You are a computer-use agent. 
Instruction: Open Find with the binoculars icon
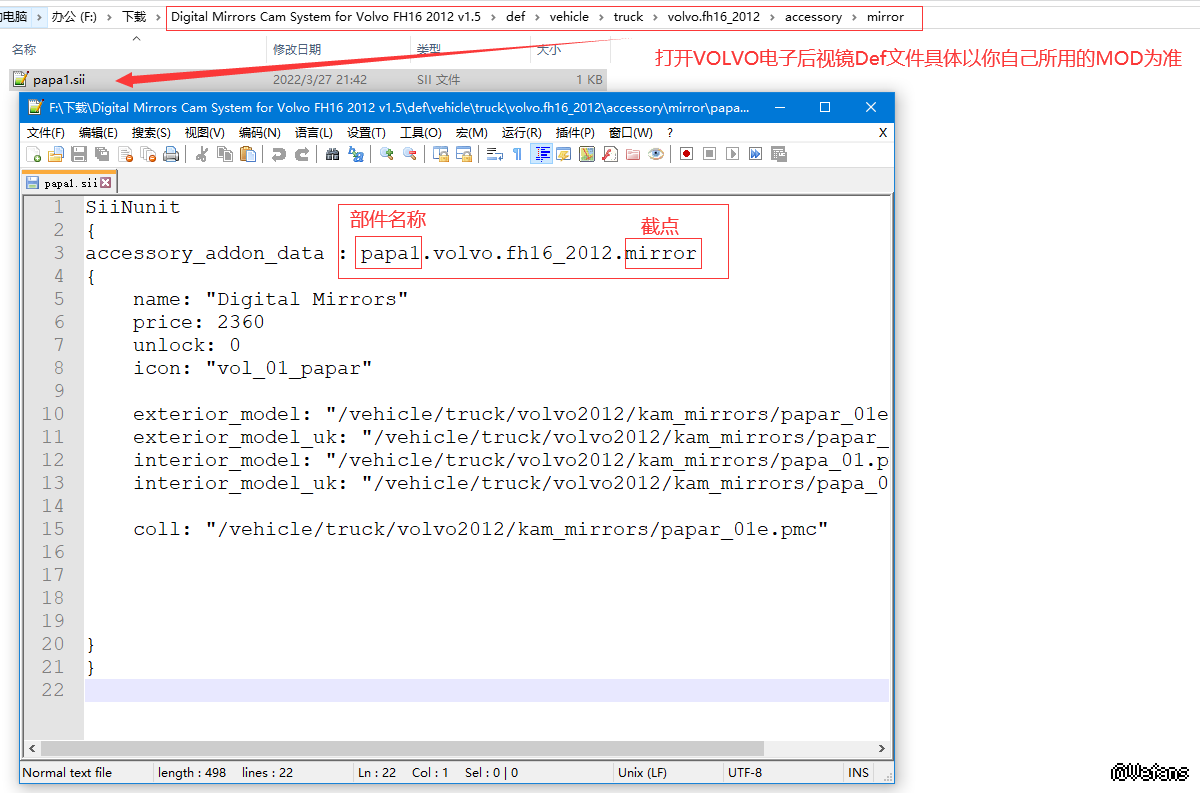click(x=333, y=154)
